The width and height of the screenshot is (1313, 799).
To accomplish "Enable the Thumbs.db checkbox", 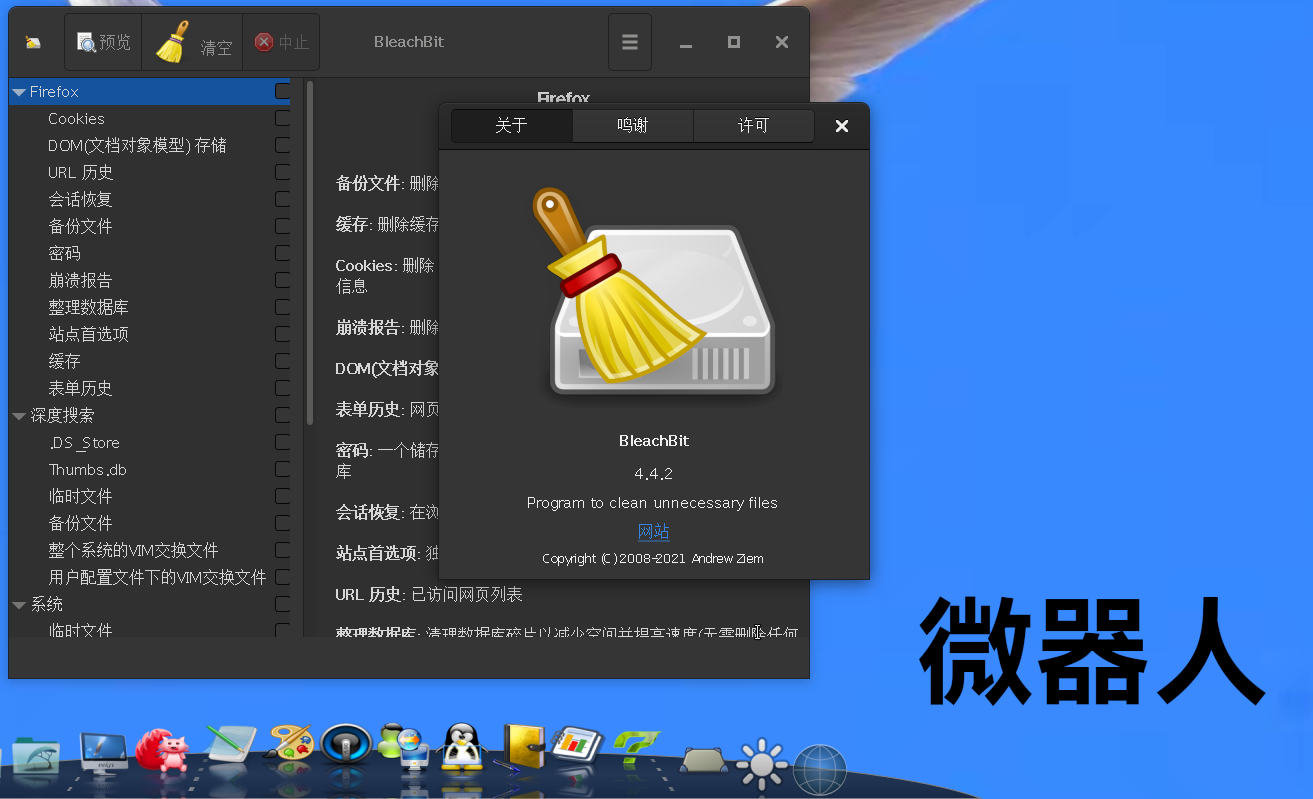I will [283, 469].
